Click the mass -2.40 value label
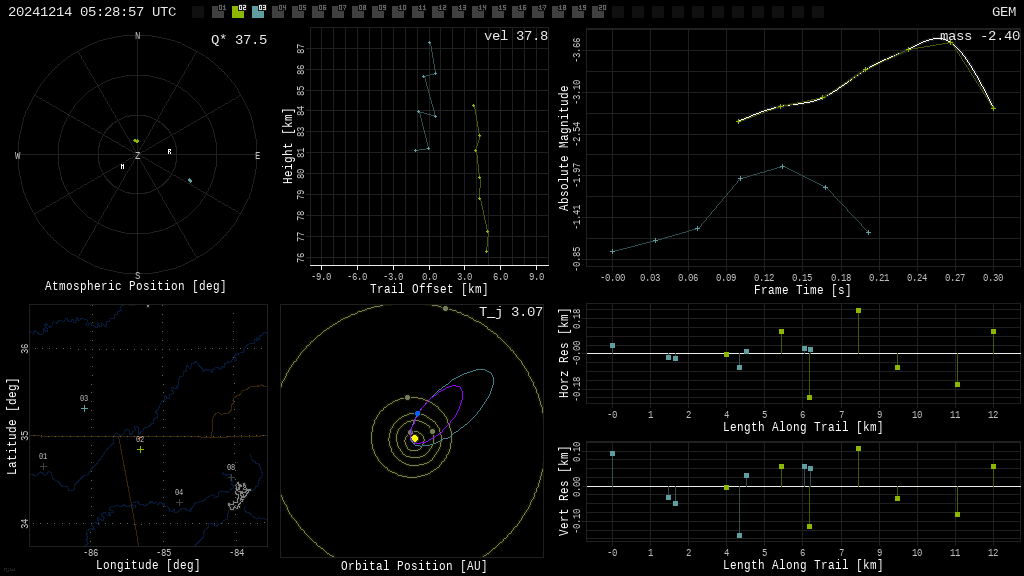The width and height of the screenshot is (1024, 576). (x=979, y=36)
